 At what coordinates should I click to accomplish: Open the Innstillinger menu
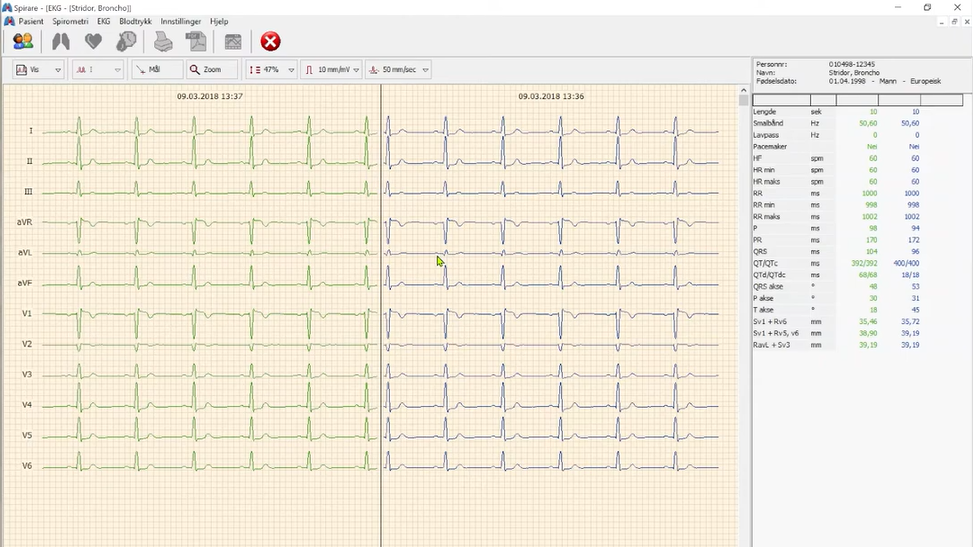tap(181, 21)
